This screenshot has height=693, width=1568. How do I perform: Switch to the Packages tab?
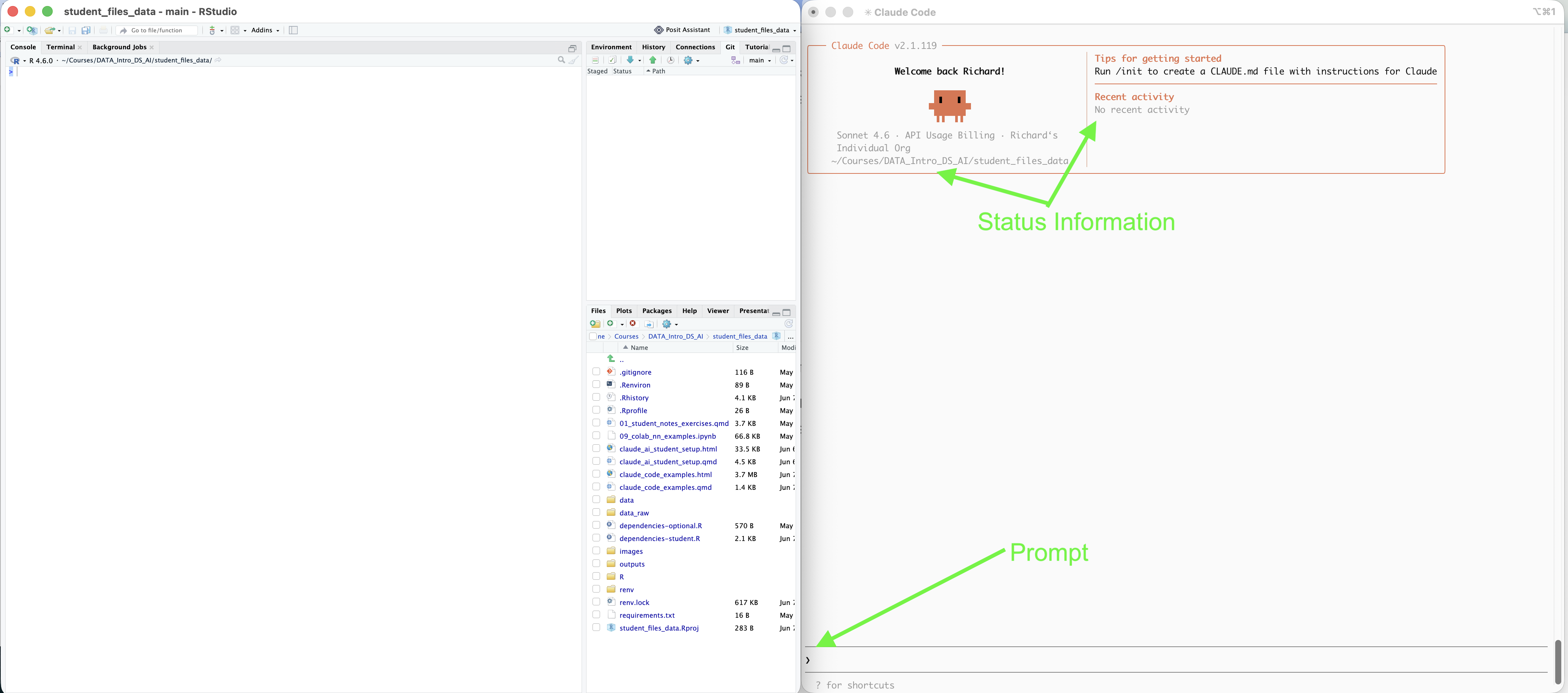pos(657,311)
